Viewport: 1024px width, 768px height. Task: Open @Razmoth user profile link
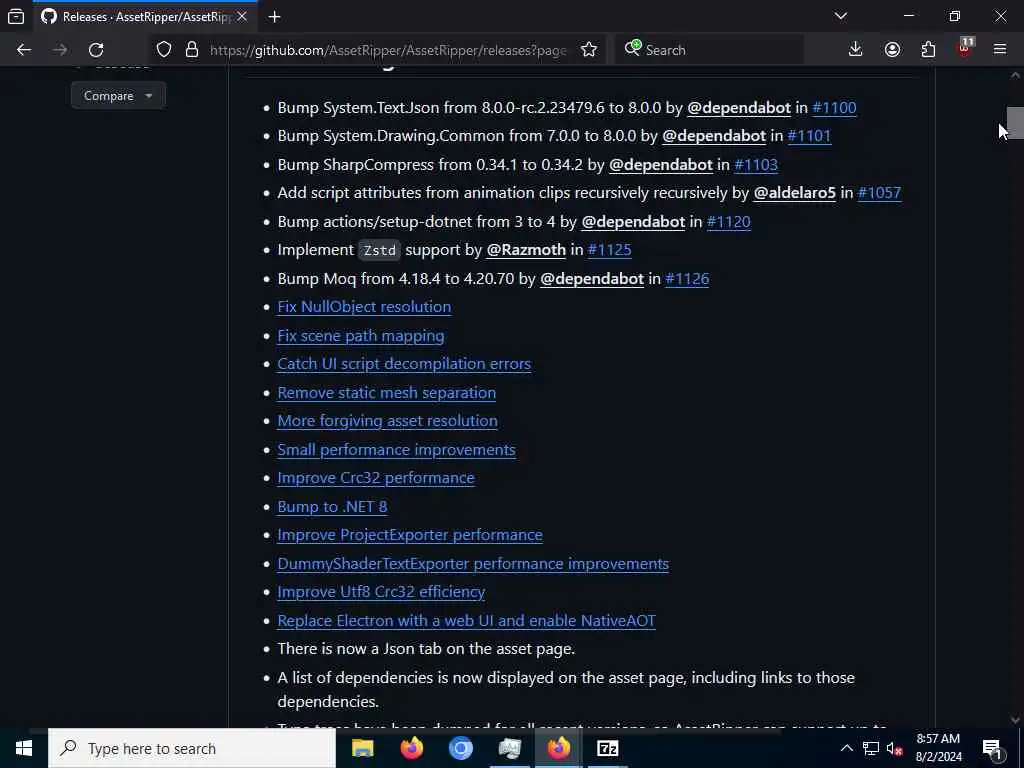[526, 249]
